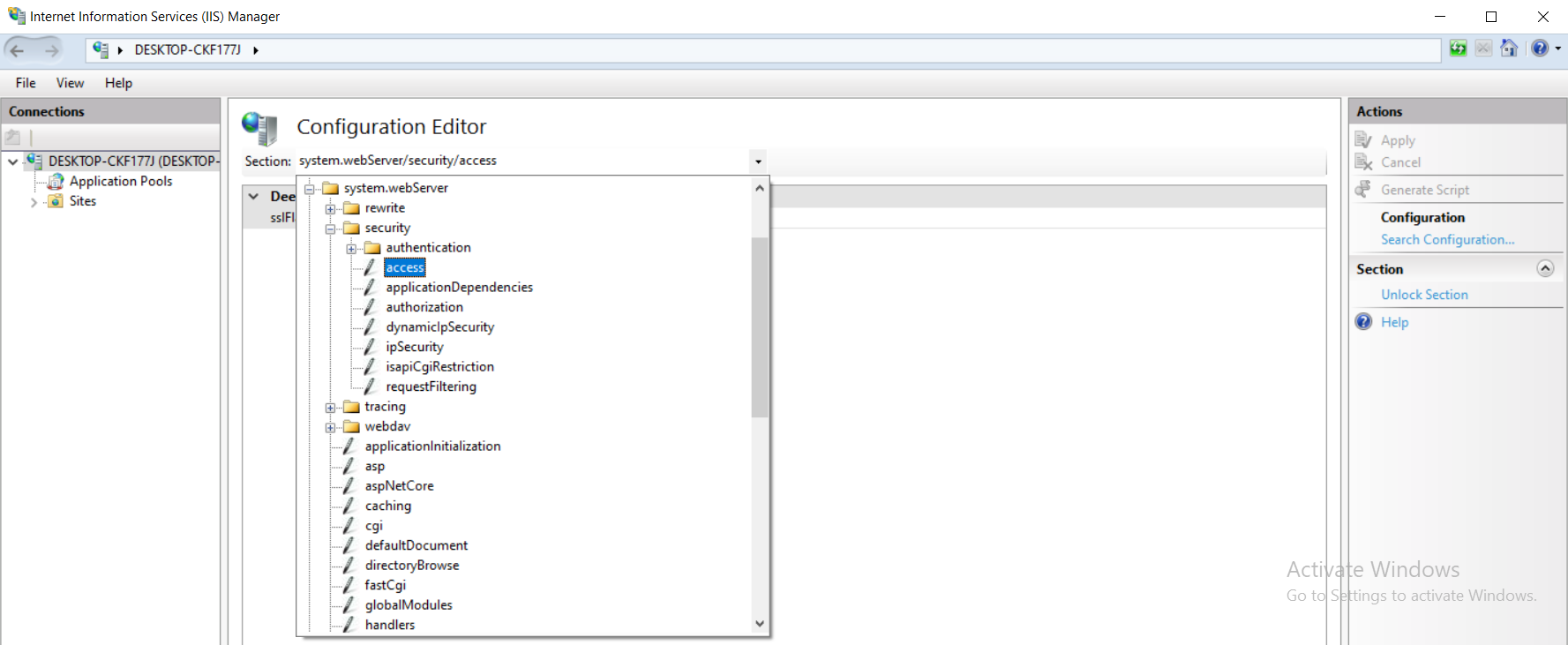Image resolution: width=1568 pixels, height=645 pixels.
Task: Click the Unlock Section link
Action: (x=1424, y=295)
